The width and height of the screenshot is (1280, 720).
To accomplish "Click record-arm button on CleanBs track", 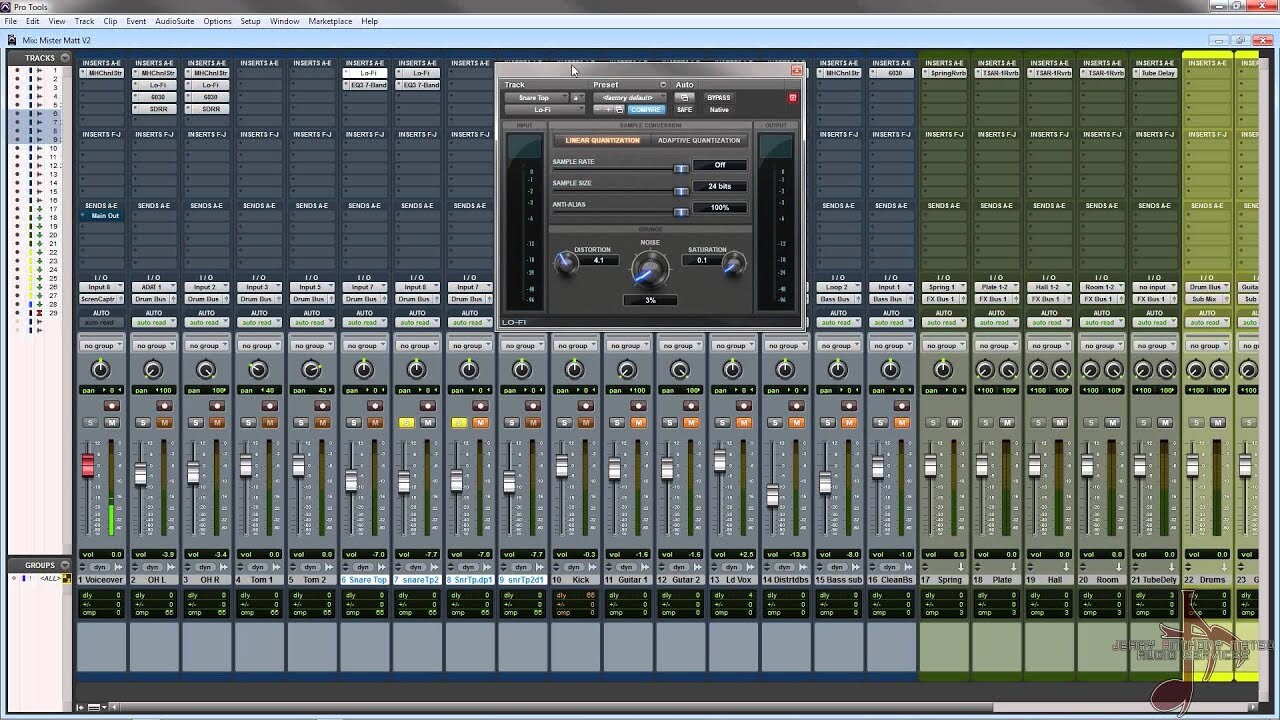I will point(901,406).
